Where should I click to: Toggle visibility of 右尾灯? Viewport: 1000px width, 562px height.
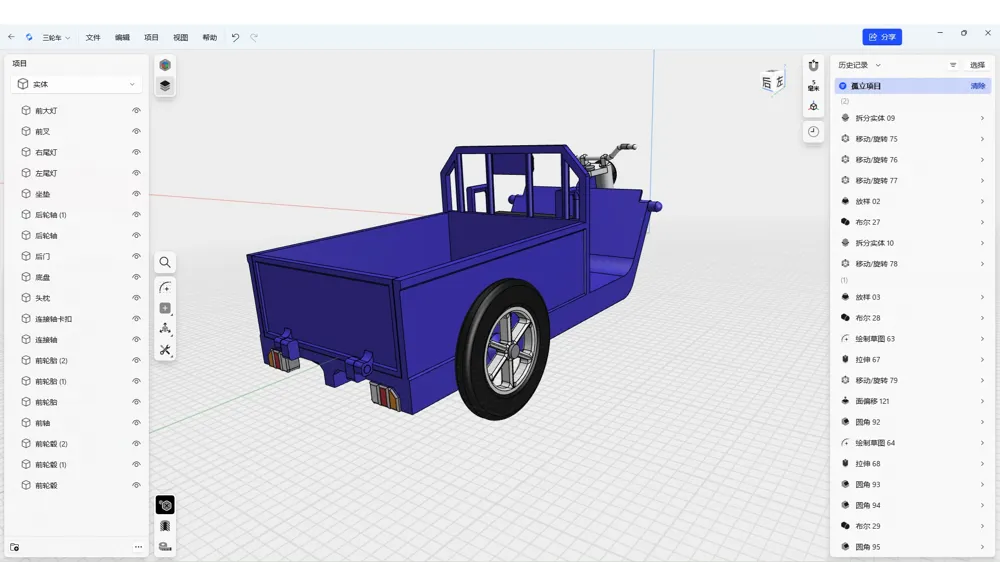[136, 152]
